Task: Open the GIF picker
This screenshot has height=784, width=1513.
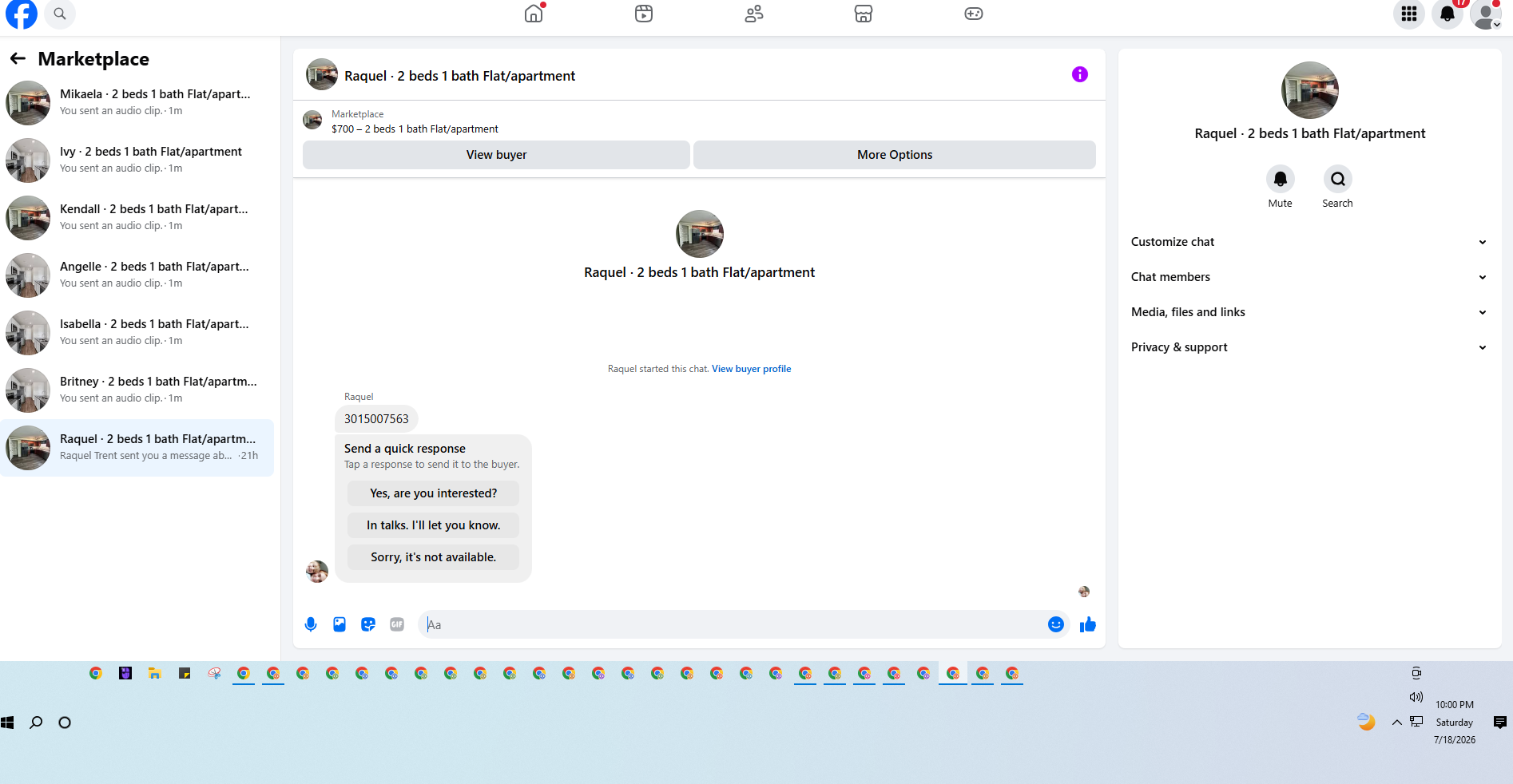Action: (x=397, y=624)
